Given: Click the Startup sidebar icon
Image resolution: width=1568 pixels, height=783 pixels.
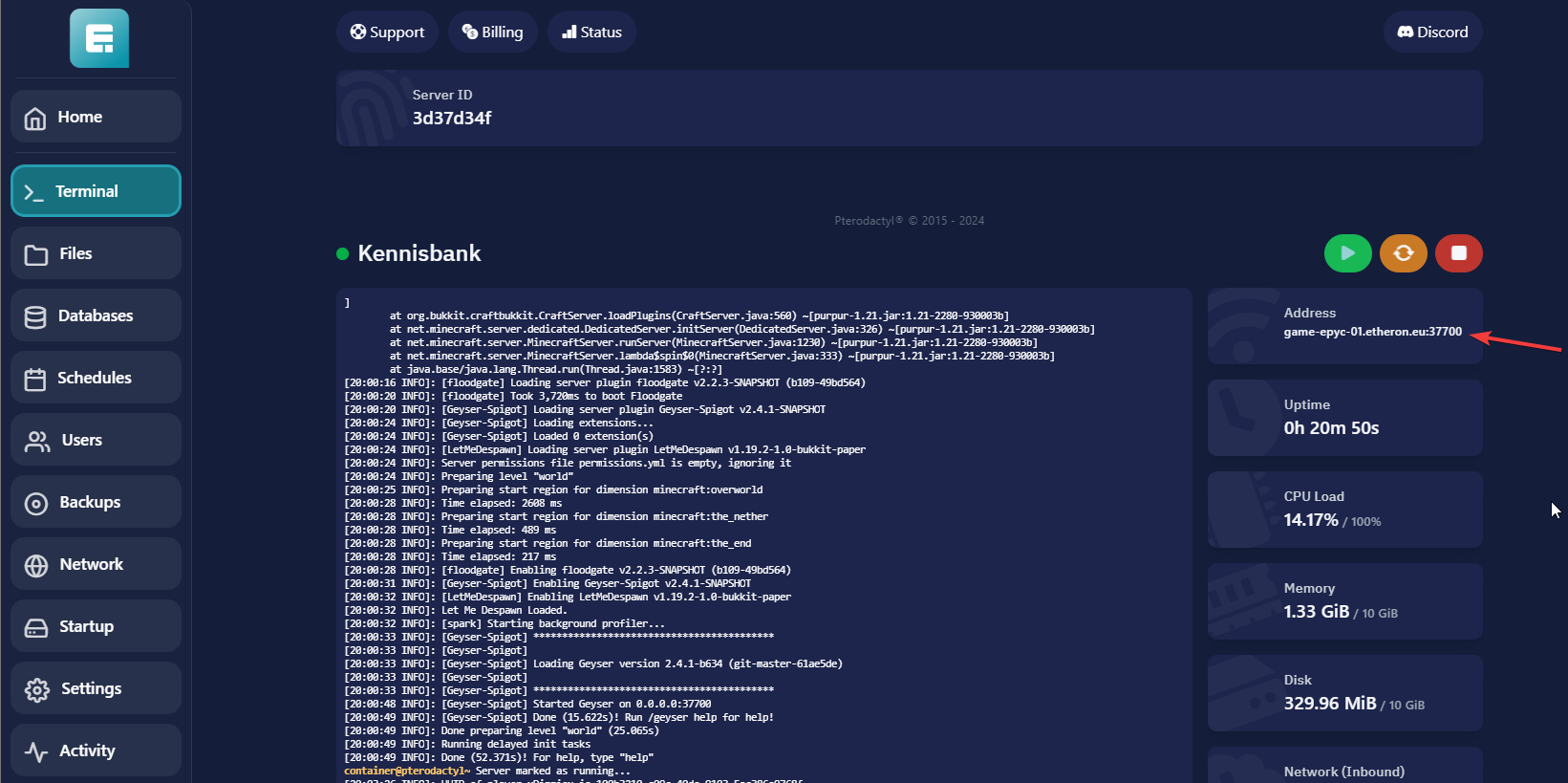Looking at the screenshot, I should coord(36,627).
